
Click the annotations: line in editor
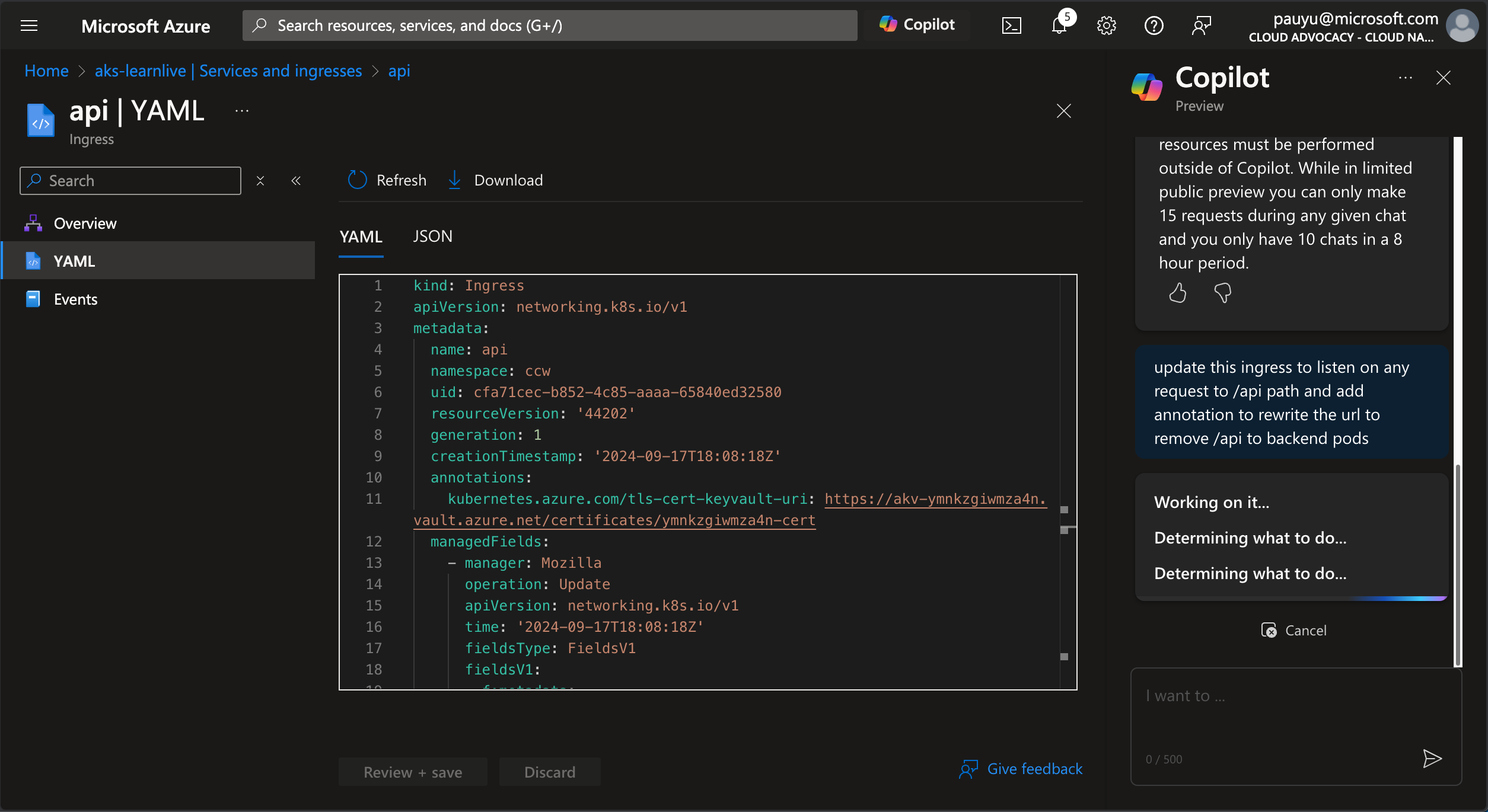point(481,478)
